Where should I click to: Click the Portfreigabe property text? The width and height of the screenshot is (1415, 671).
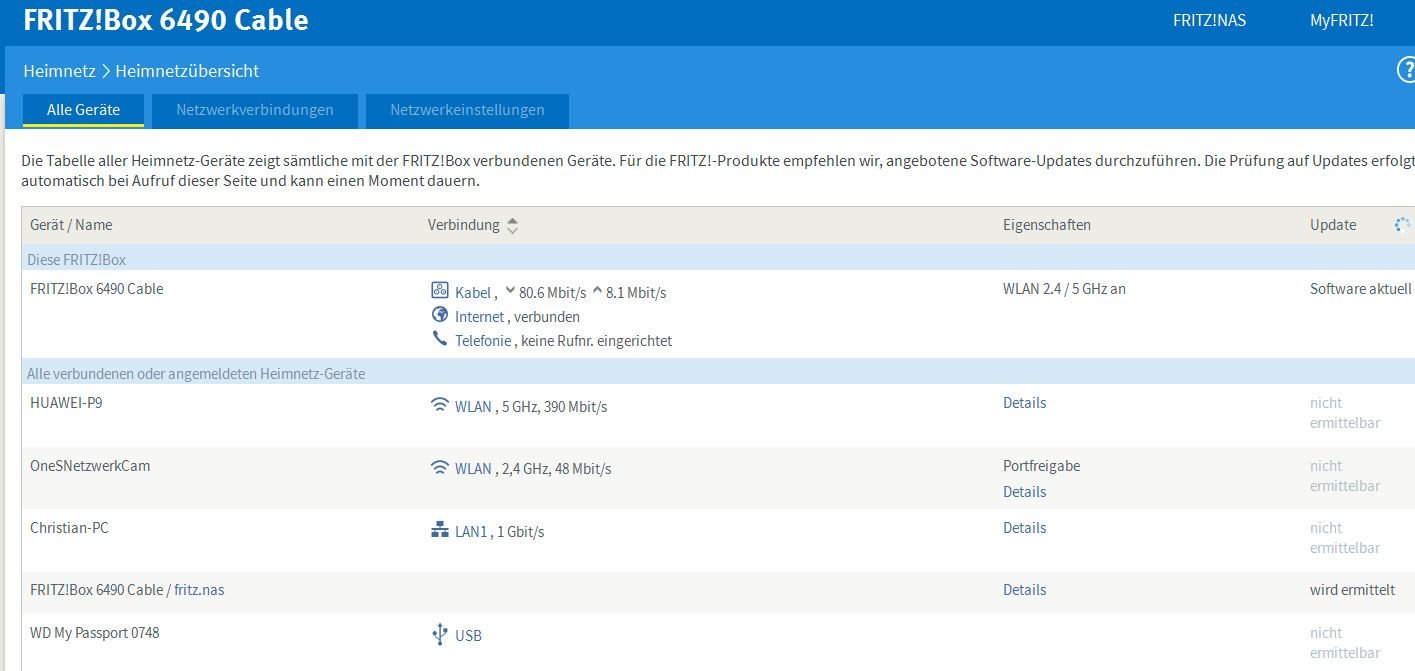coord(1041,466)
